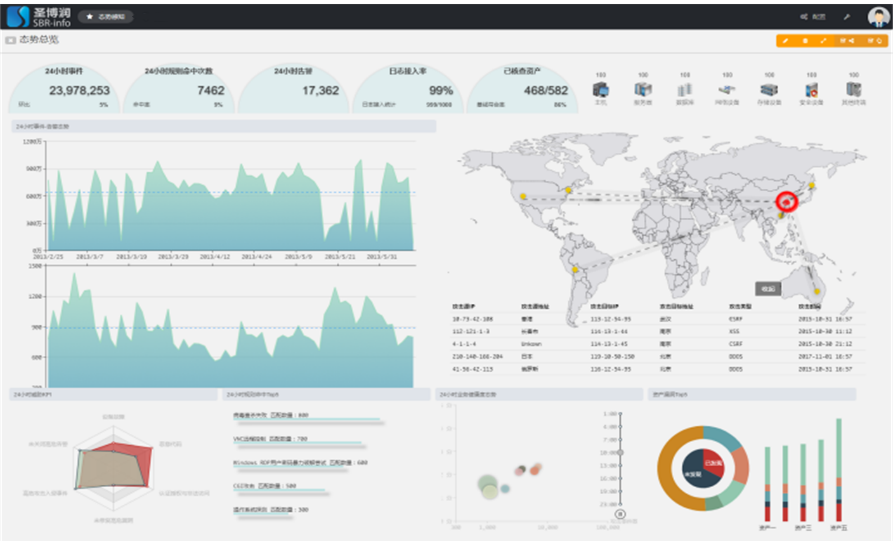Image resolution: width=893 pixels, height=541 pixels.
Task: Select the 存储设备 storage device icon
Action: [x=769, y=91]
